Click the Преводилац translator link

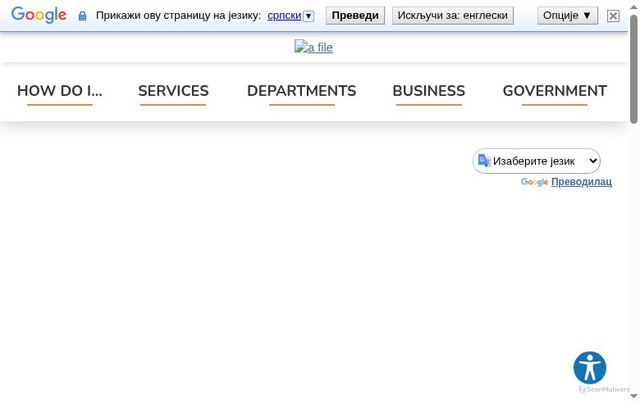581,182
